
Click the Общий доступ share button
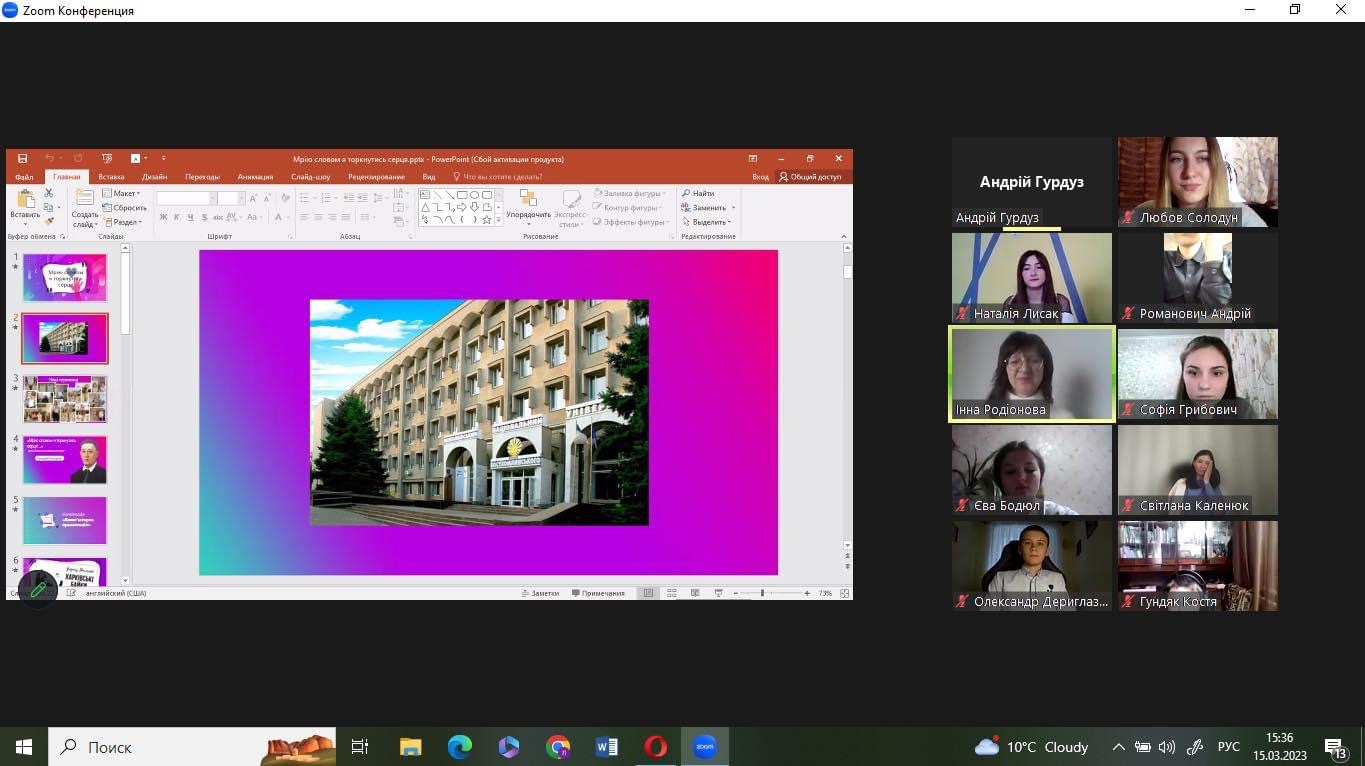coord(810,177)
